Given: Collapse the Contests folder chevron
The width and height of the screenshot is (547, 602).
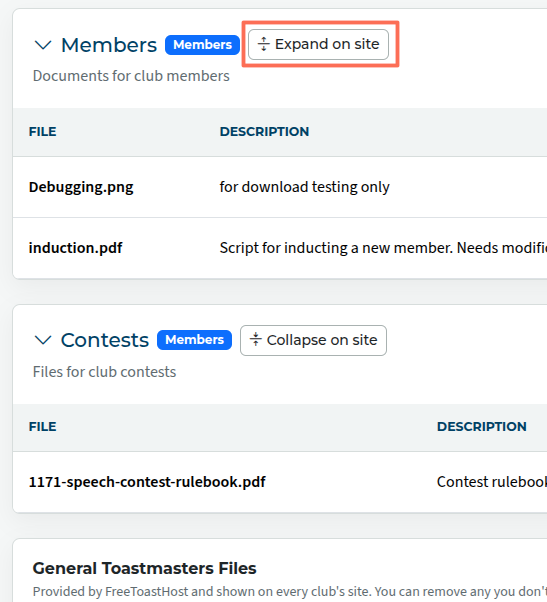Looking at the screenshot, I should click(x=43, y=340).
